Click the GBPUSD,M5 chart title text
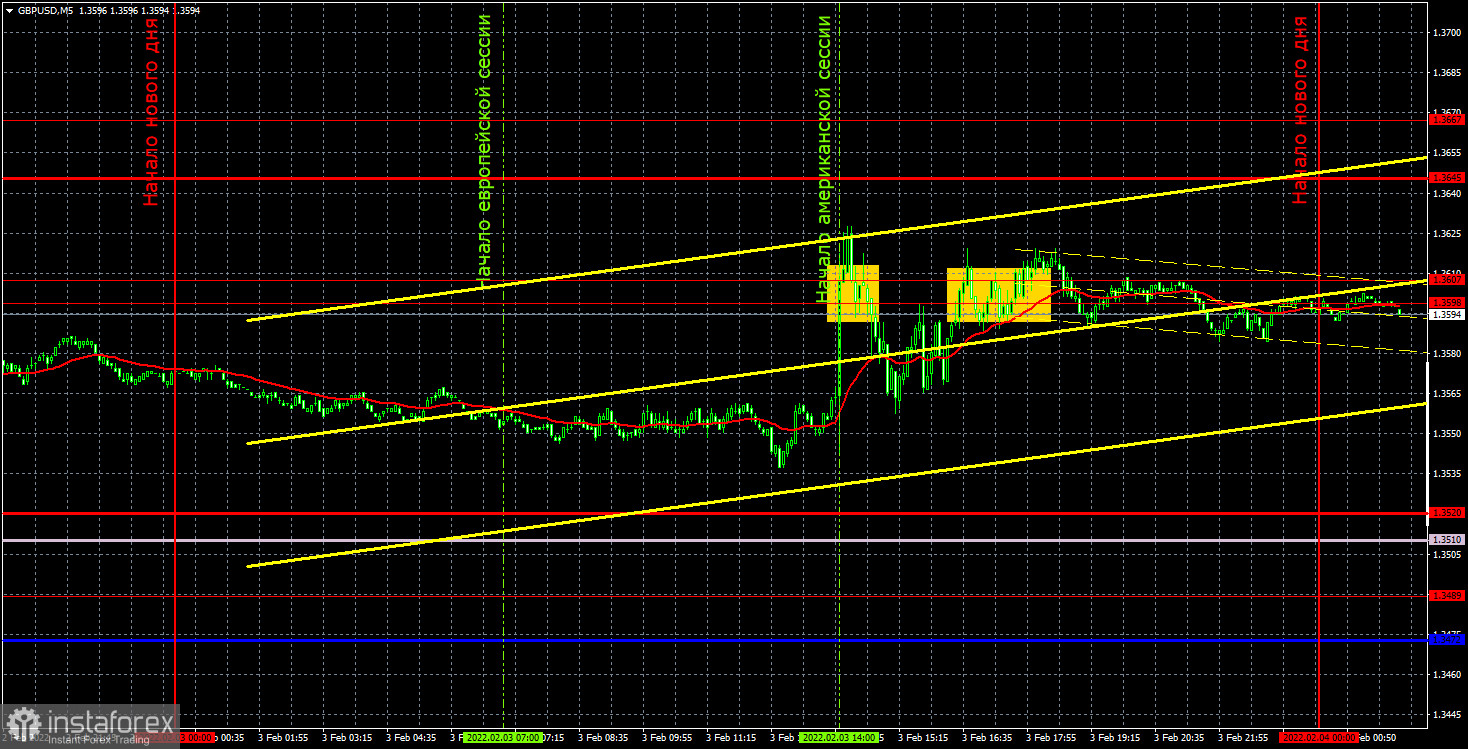This screenshot has width=1468, height=749. (46, 10)
